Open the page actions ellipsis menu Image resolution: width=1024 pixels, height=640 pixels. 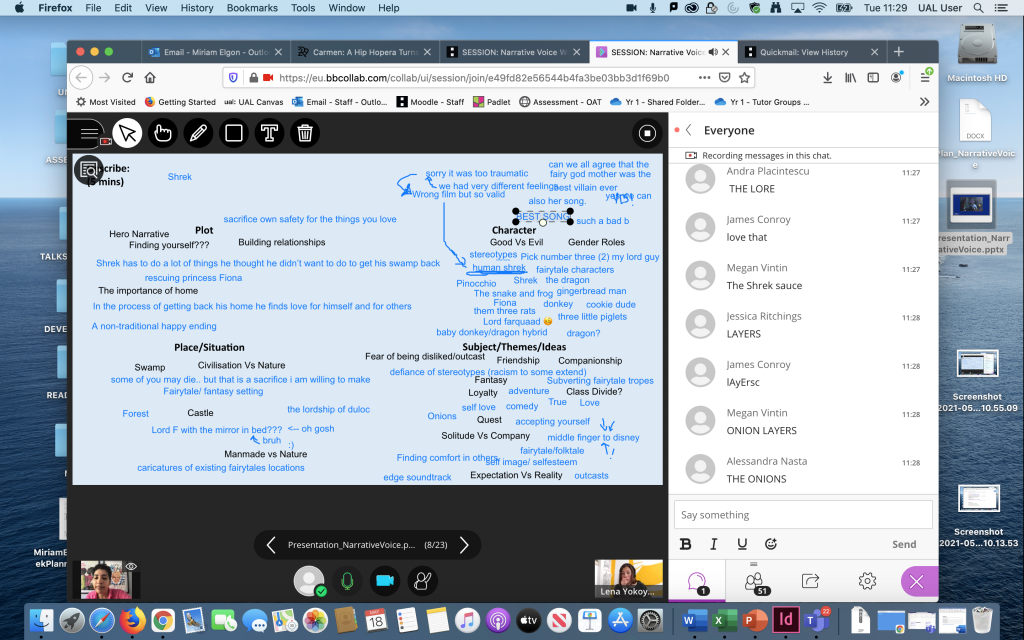pyautogui.click(x=704, y=78)
